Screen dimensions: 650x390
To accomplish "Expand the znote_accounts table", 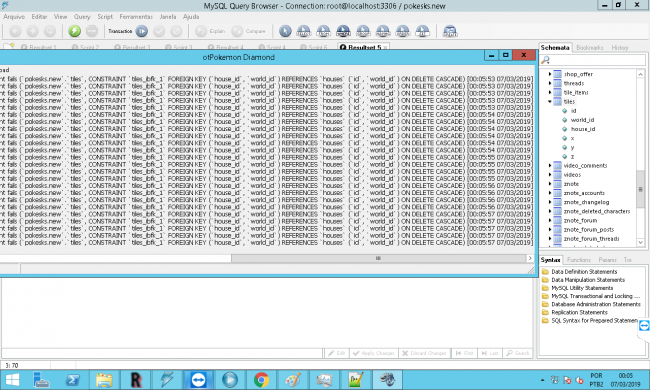I will 550,193.
